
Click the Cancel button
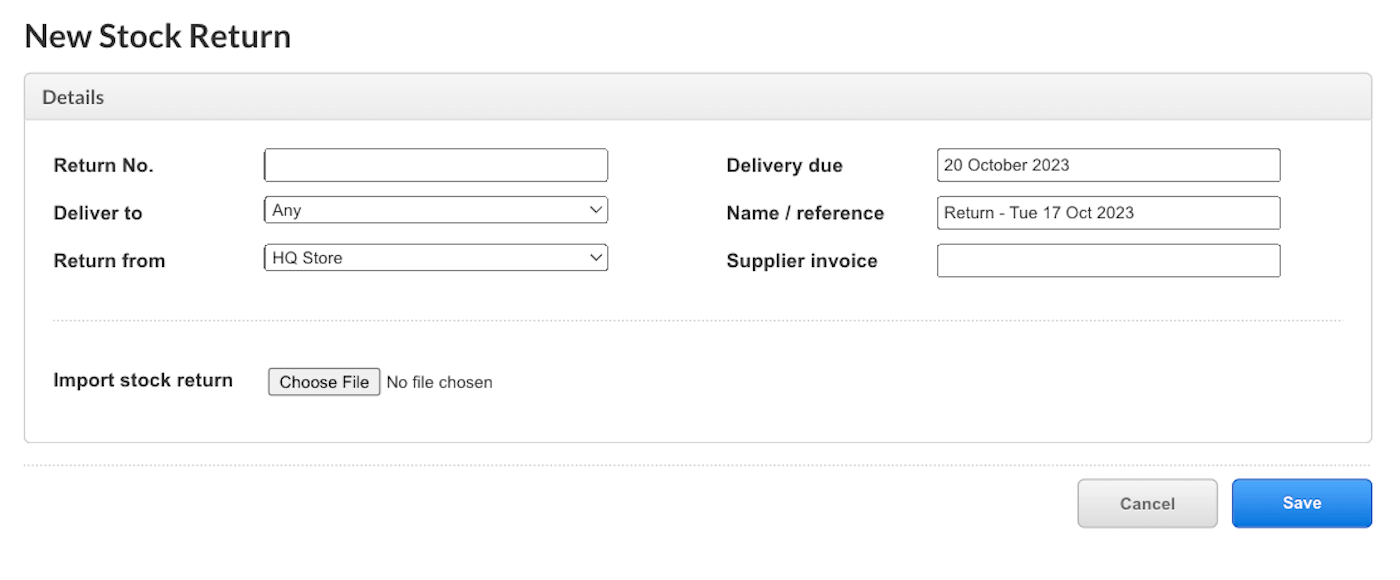pyautogui.click(x=1147, y=503)
